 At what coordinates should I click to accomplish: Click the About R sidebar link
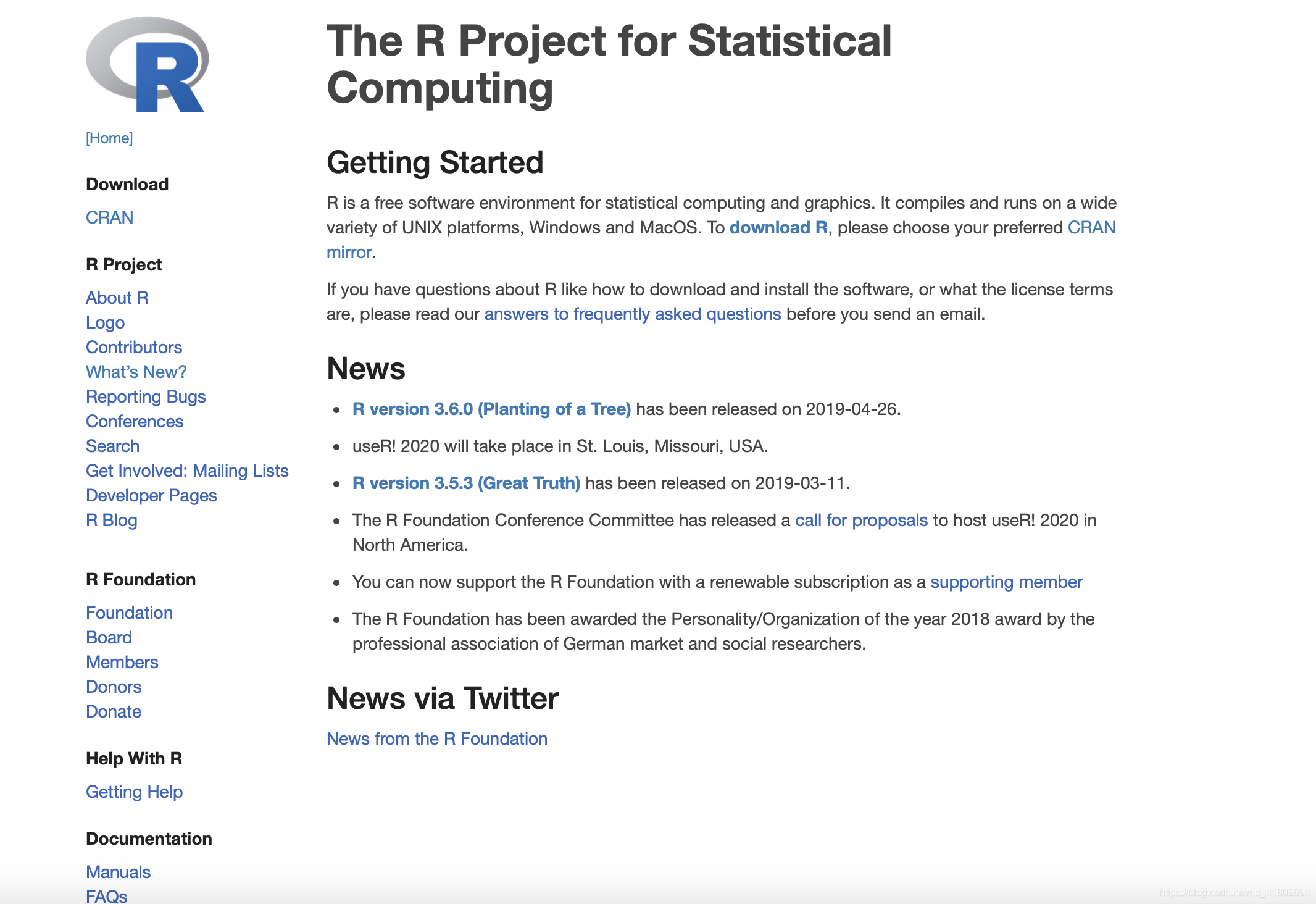pos(116,298)
